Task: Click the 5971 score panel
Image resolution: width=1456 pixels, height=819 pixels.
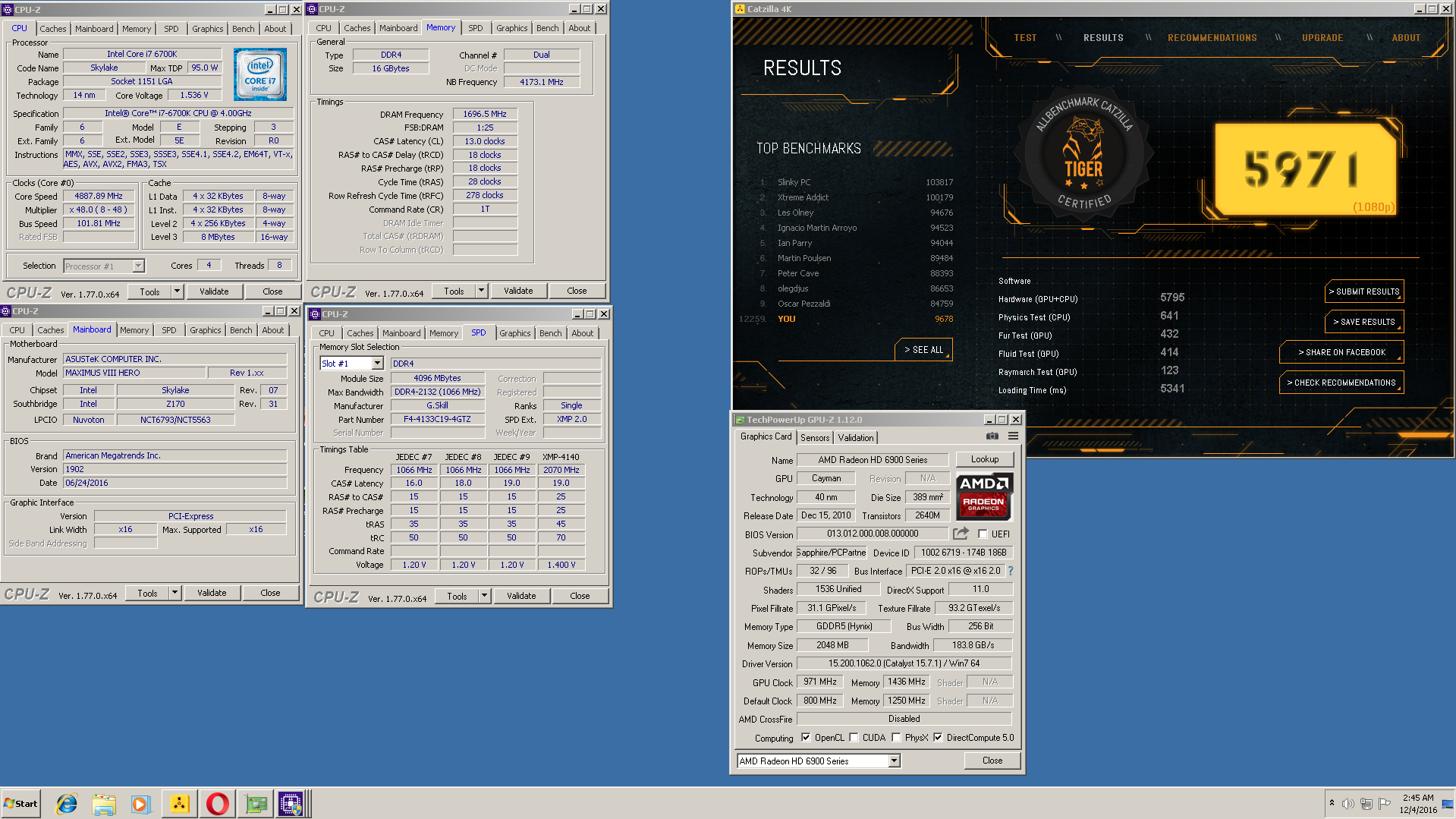Action: coord(1304,169)
